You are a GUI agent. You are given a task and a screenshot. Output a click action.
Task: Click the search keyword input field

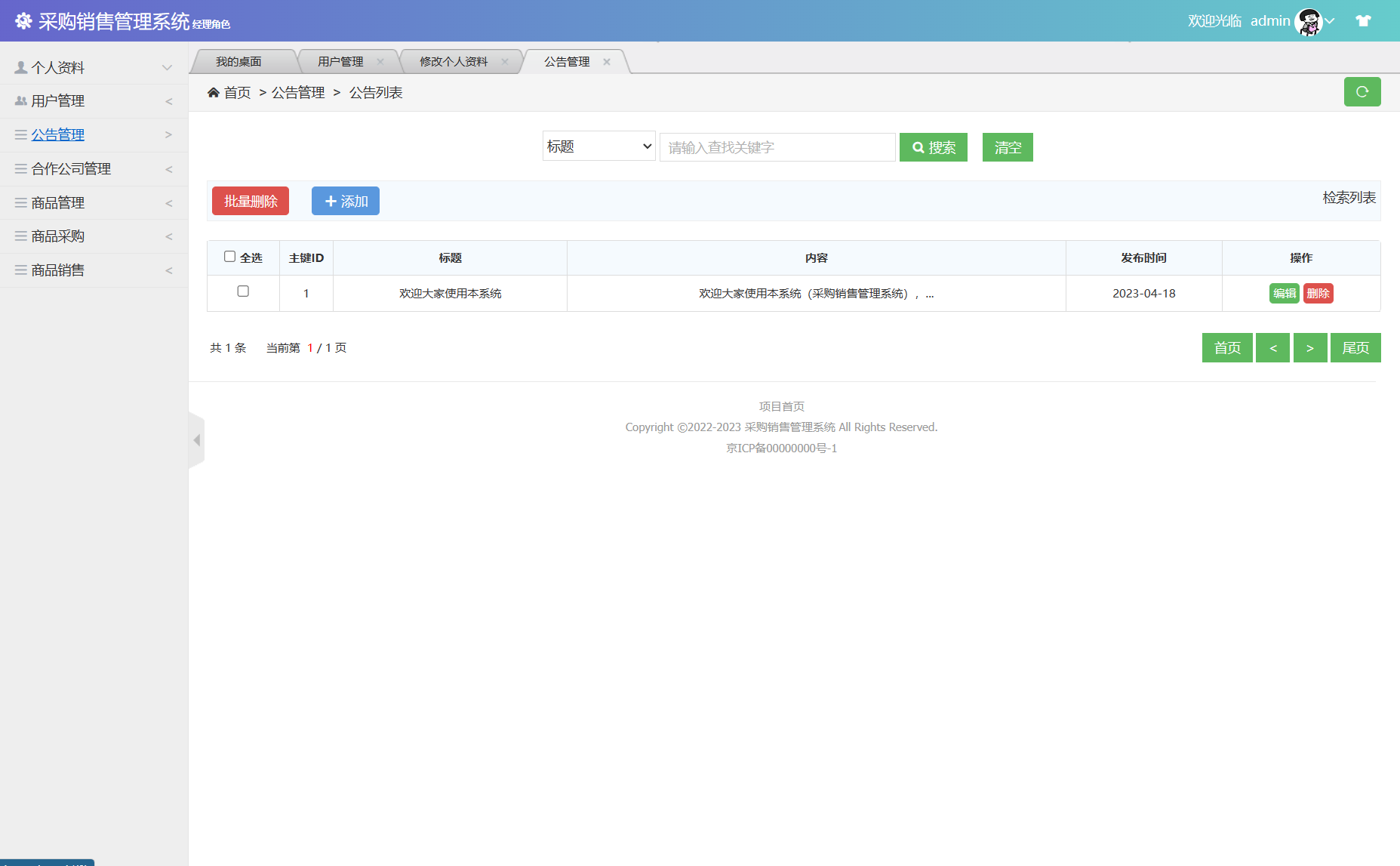(777, 147)
